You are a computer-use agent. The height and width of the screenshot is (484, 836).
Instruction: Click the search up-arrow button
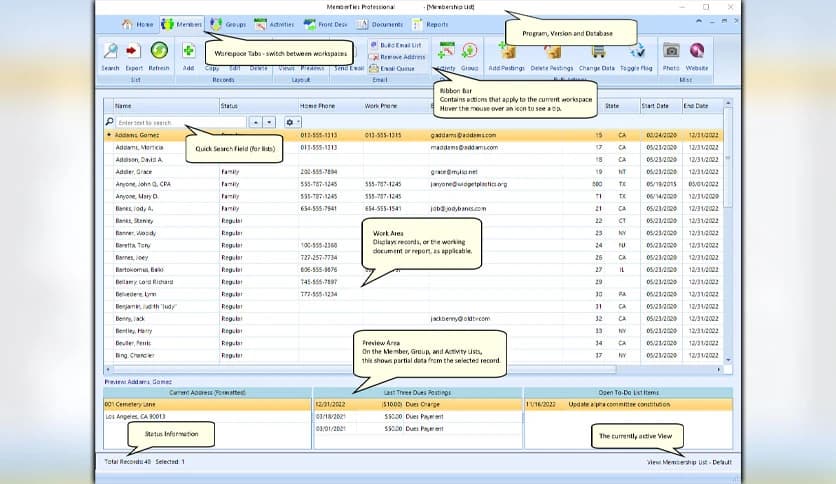[x=255, y=122]
